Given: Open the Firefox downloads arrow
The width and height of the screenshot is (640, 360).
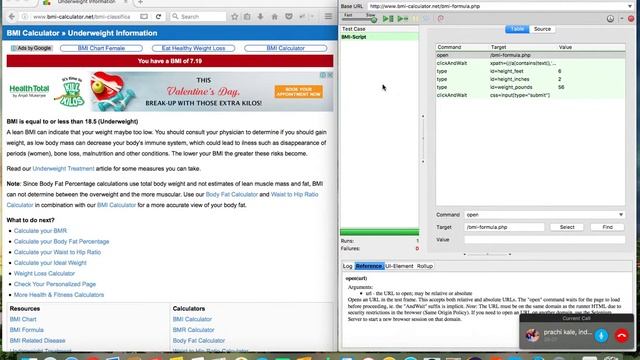Looking at the screenshot, I should coord(260,17).
